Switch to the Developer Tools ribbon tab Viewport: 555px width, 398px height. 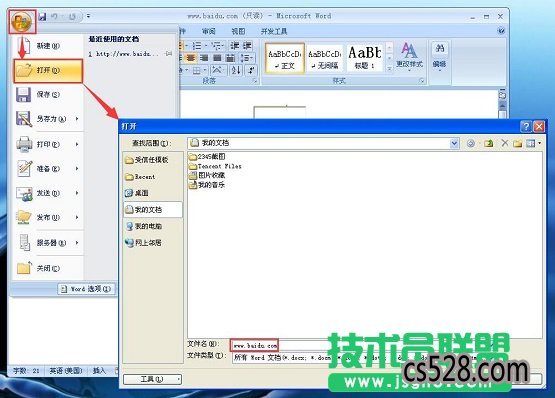click(274, 31)
